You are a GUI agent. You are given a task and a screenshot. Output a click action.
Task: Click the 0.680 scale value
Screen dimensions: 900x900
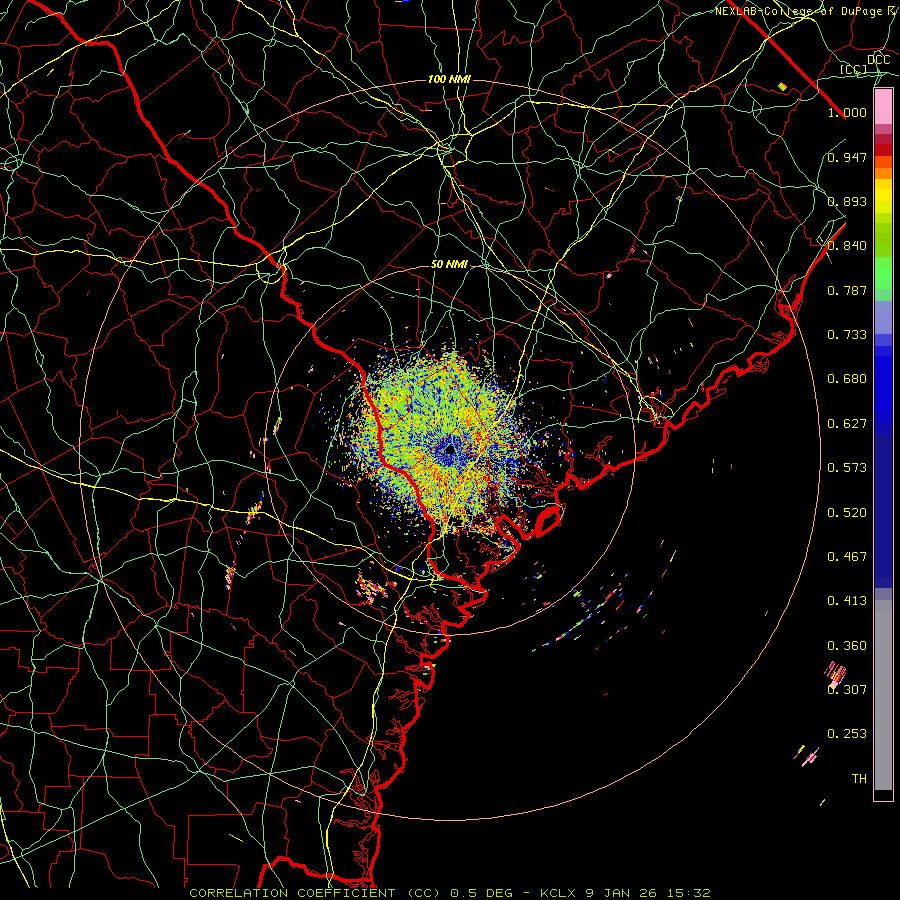(847, 379)
